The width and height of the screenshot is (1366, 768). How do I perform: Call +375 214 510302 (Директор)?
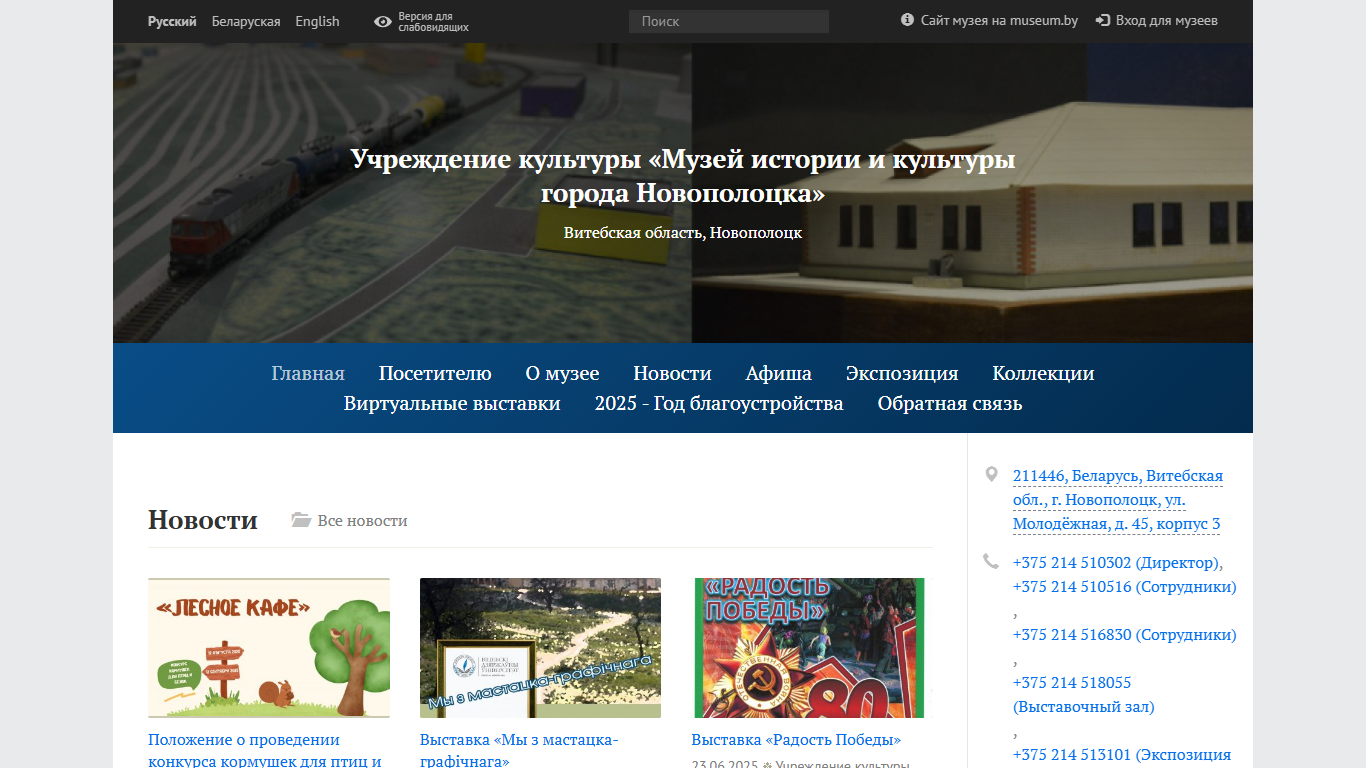(1116, 563)
